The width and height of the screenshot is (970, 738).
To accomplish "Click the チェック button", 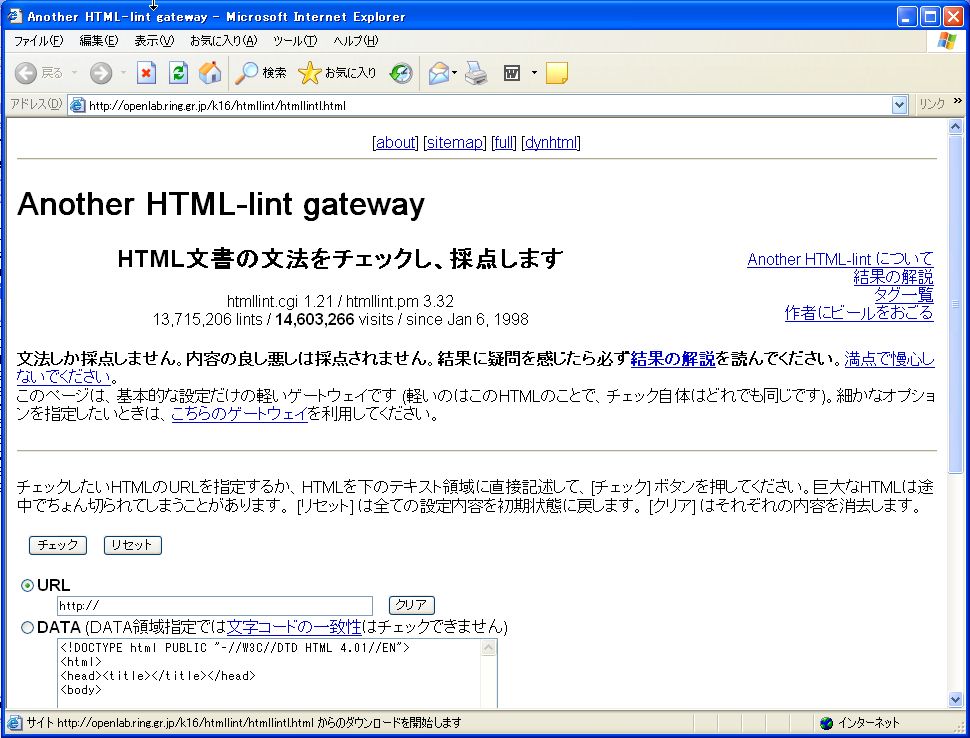I will (58, 545).
